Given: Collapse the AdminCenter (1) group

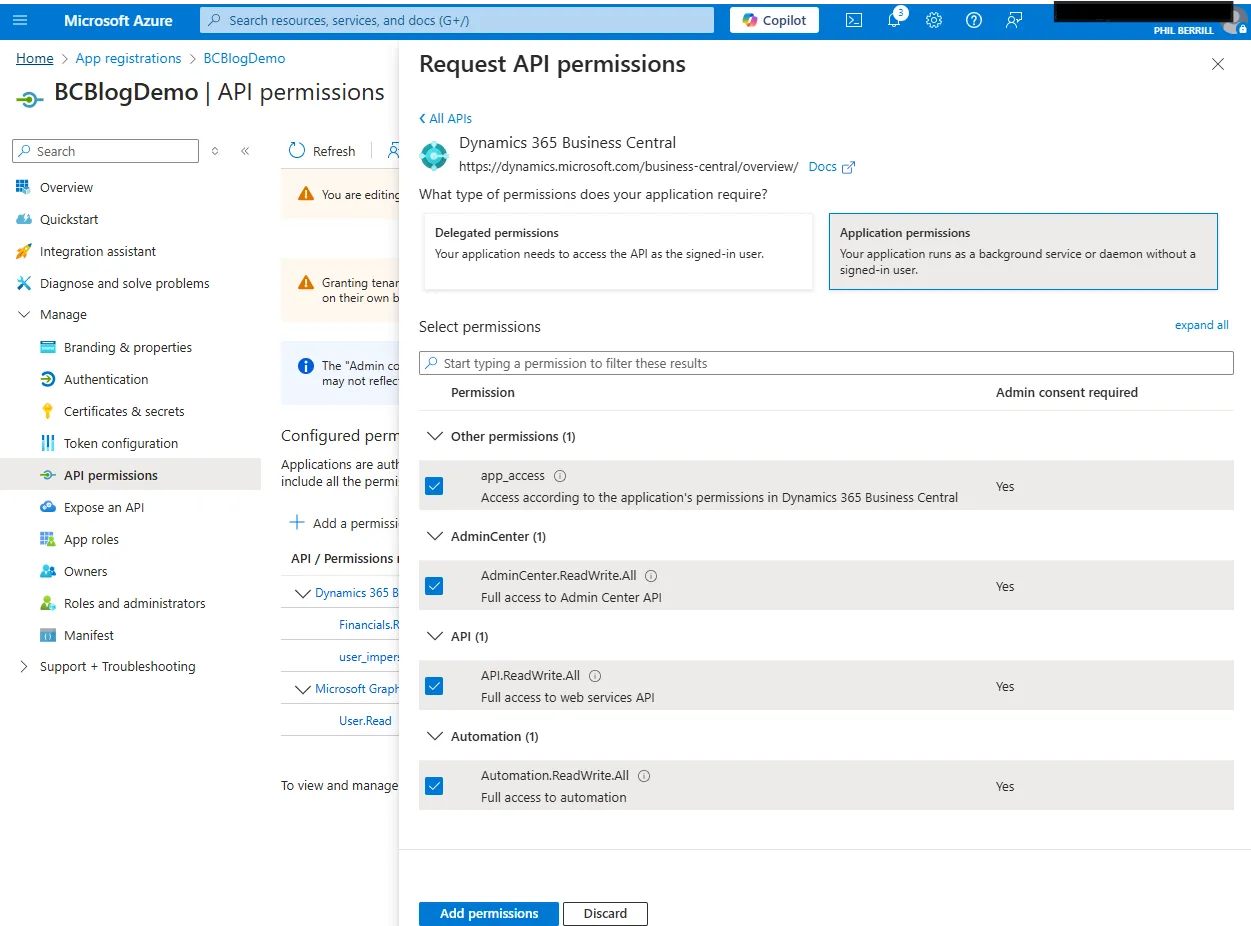Looking at the screenshot, I should (434, 536).
